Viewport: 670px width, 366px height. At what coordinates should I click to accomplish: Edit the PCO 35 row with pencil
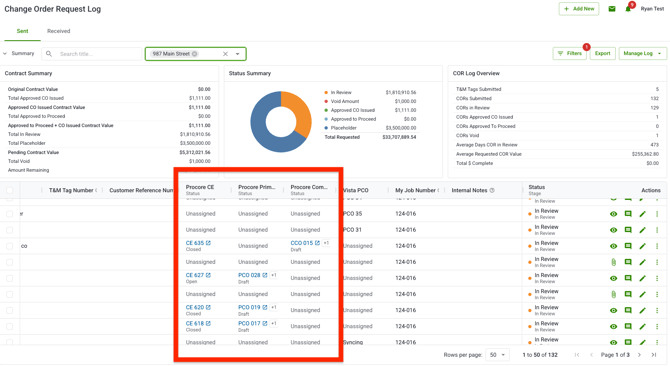[x=642, y=214]
